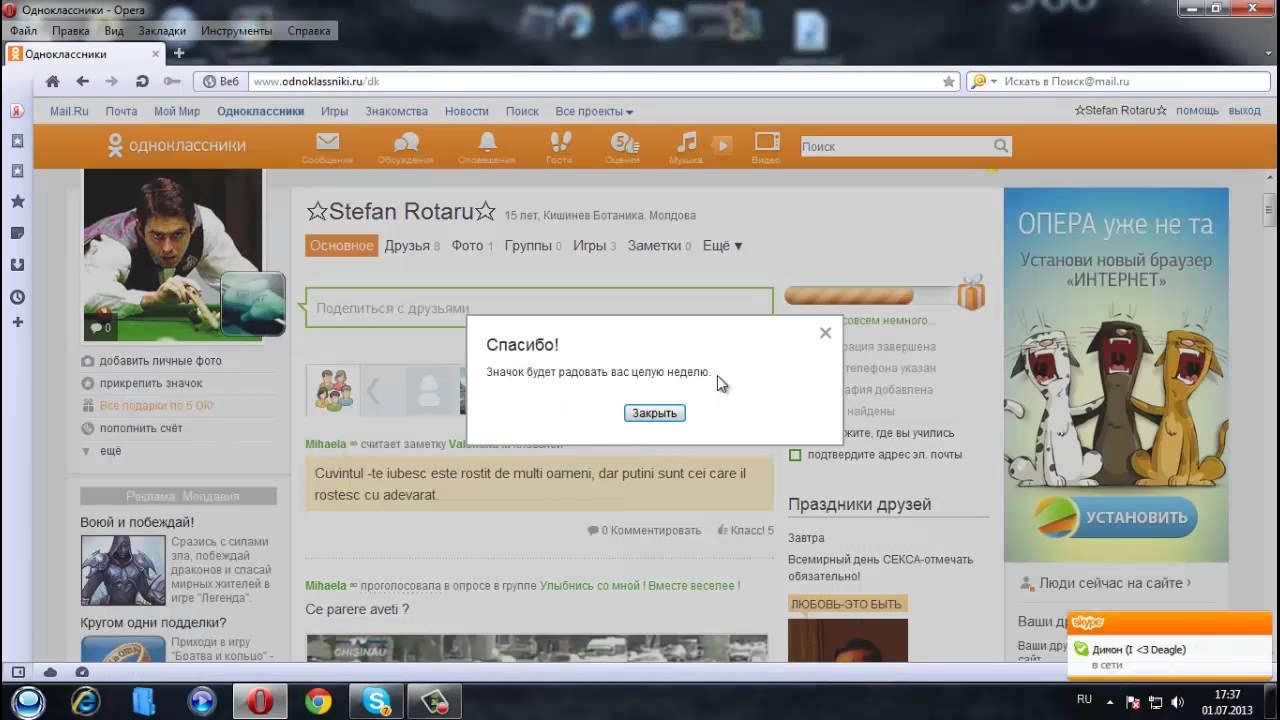Open the Yandex panel in Opera sidebar
This screenshot has width=1280, height=720.
[17, 111]
